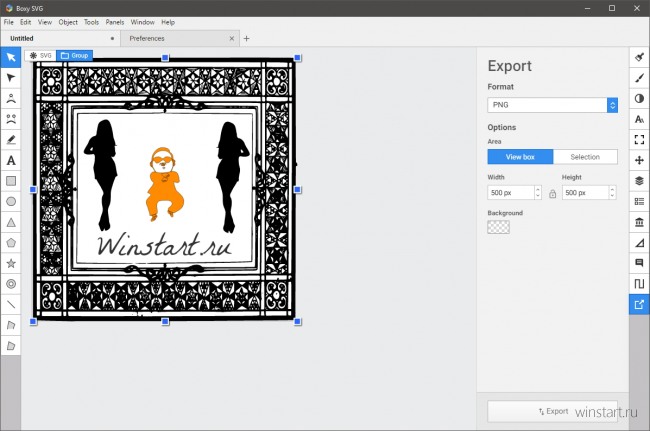
Task: Choose the freehand pencil tool
Action: [x=11, y=140]
